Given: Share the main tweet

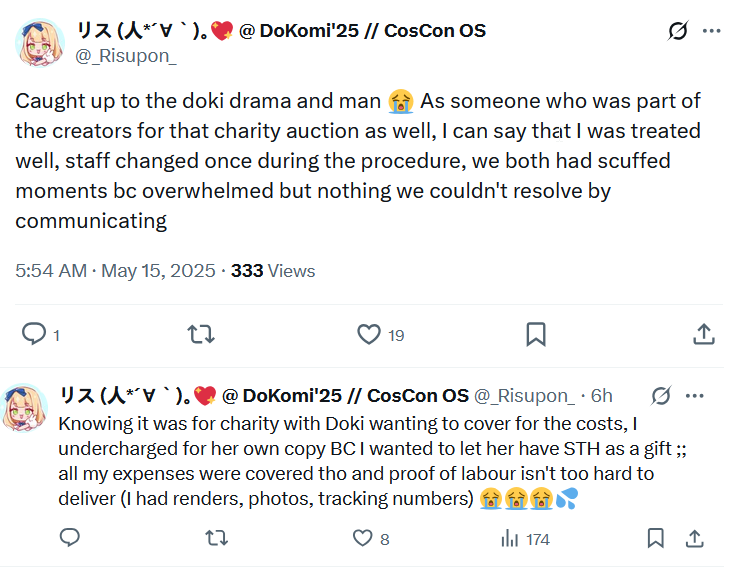Looking at the screenshot, I should point(703,334).
